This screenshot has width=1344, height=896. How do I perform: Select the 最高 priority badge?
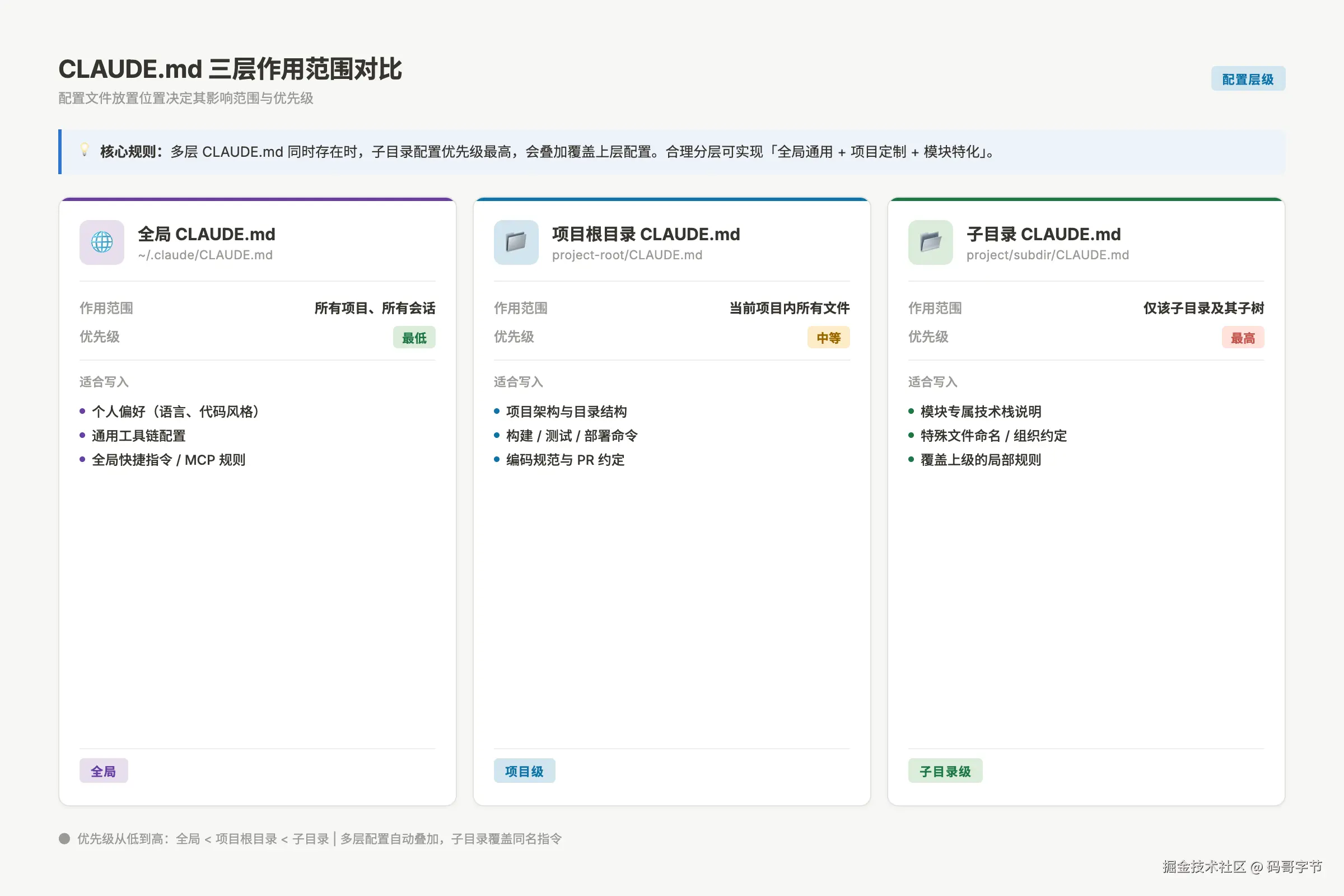coord(1243,338)
